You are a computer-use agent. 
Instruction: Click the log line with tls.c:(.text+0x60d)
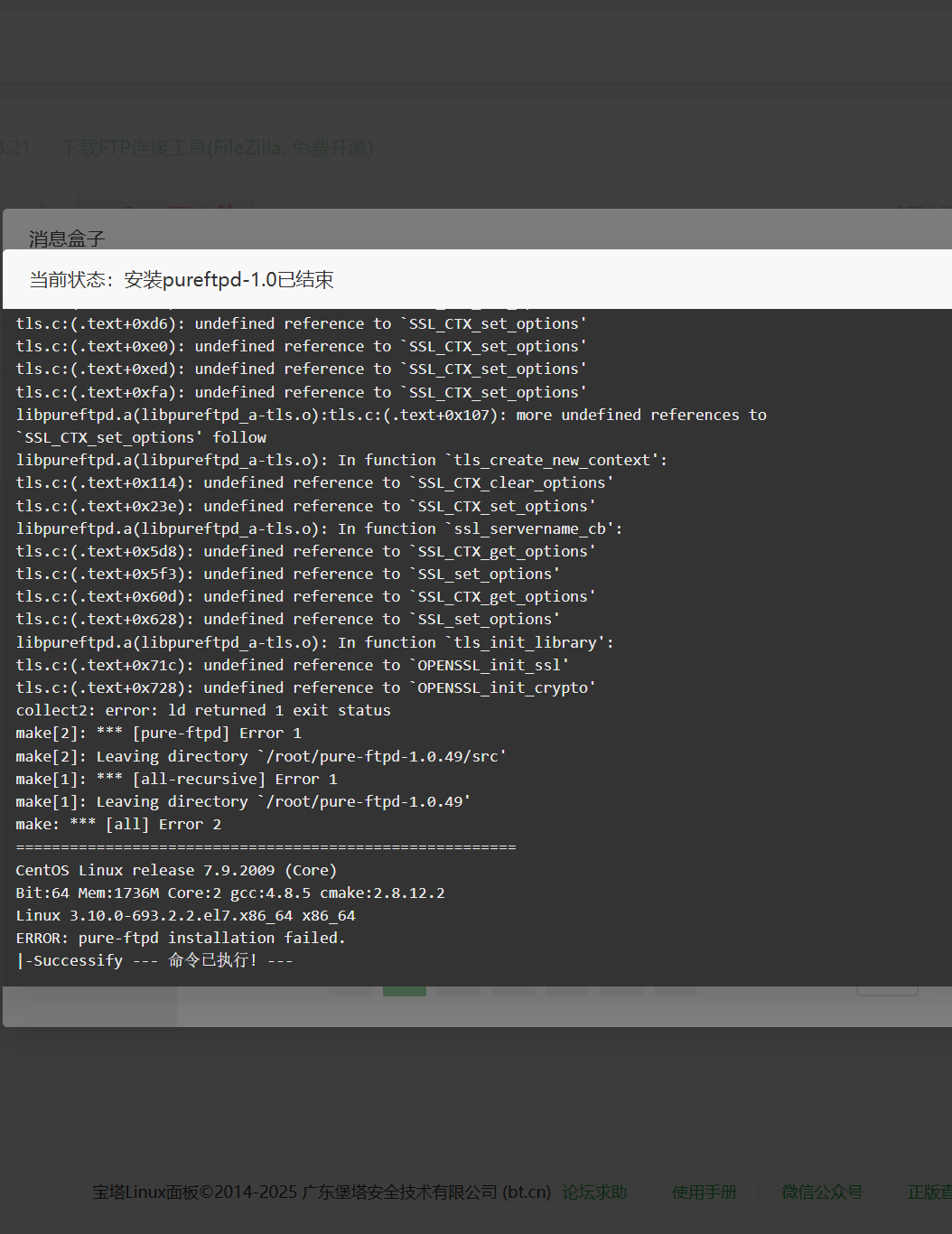tap(305, 596)
